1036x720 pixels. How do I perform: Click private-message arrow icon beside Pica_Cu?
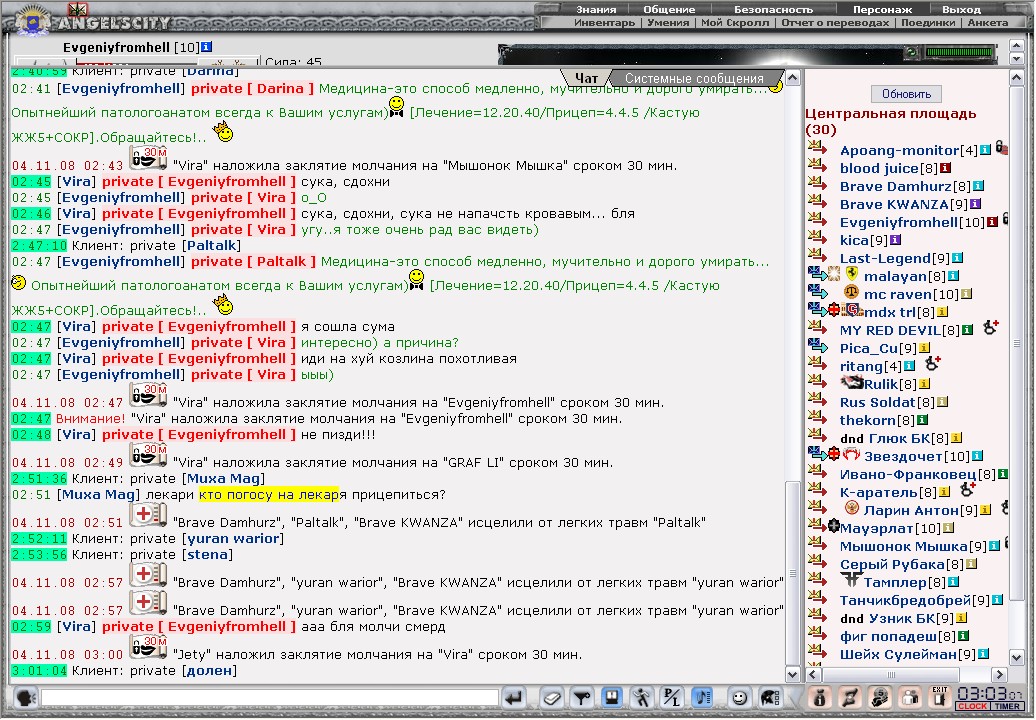[x=817, y=344]
